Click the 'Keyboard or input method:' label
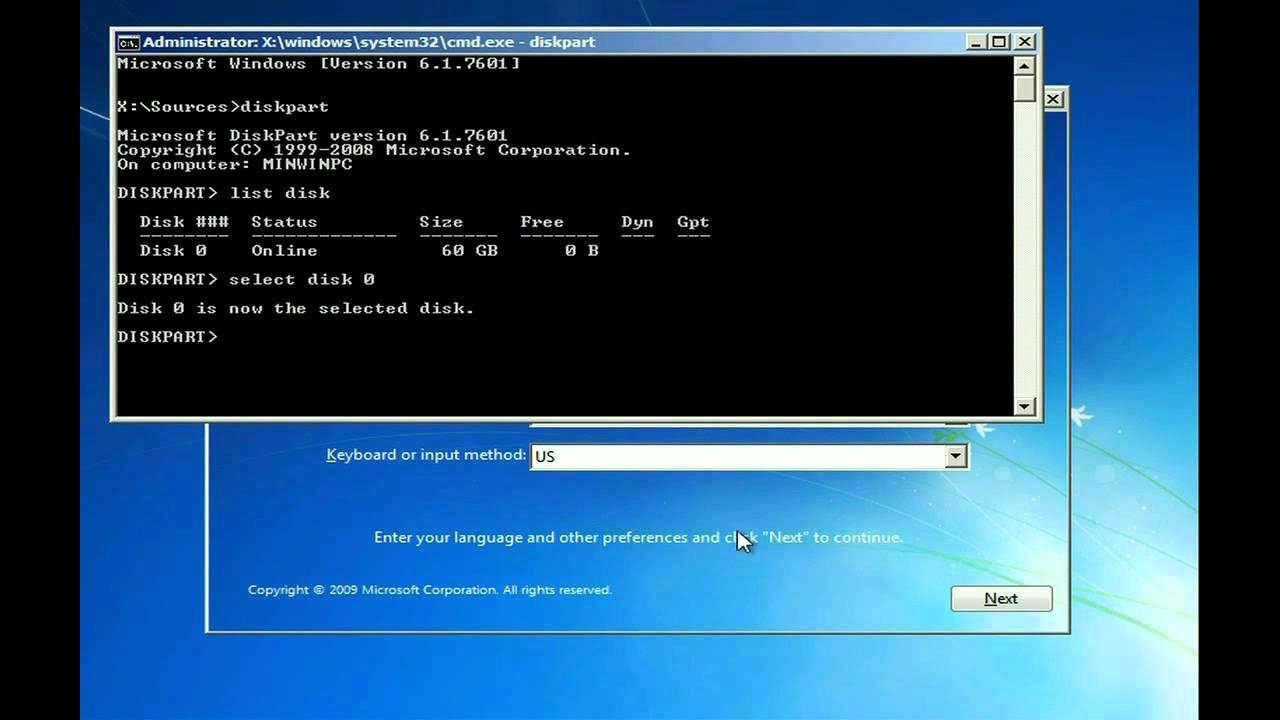 [x=426, y=455]
